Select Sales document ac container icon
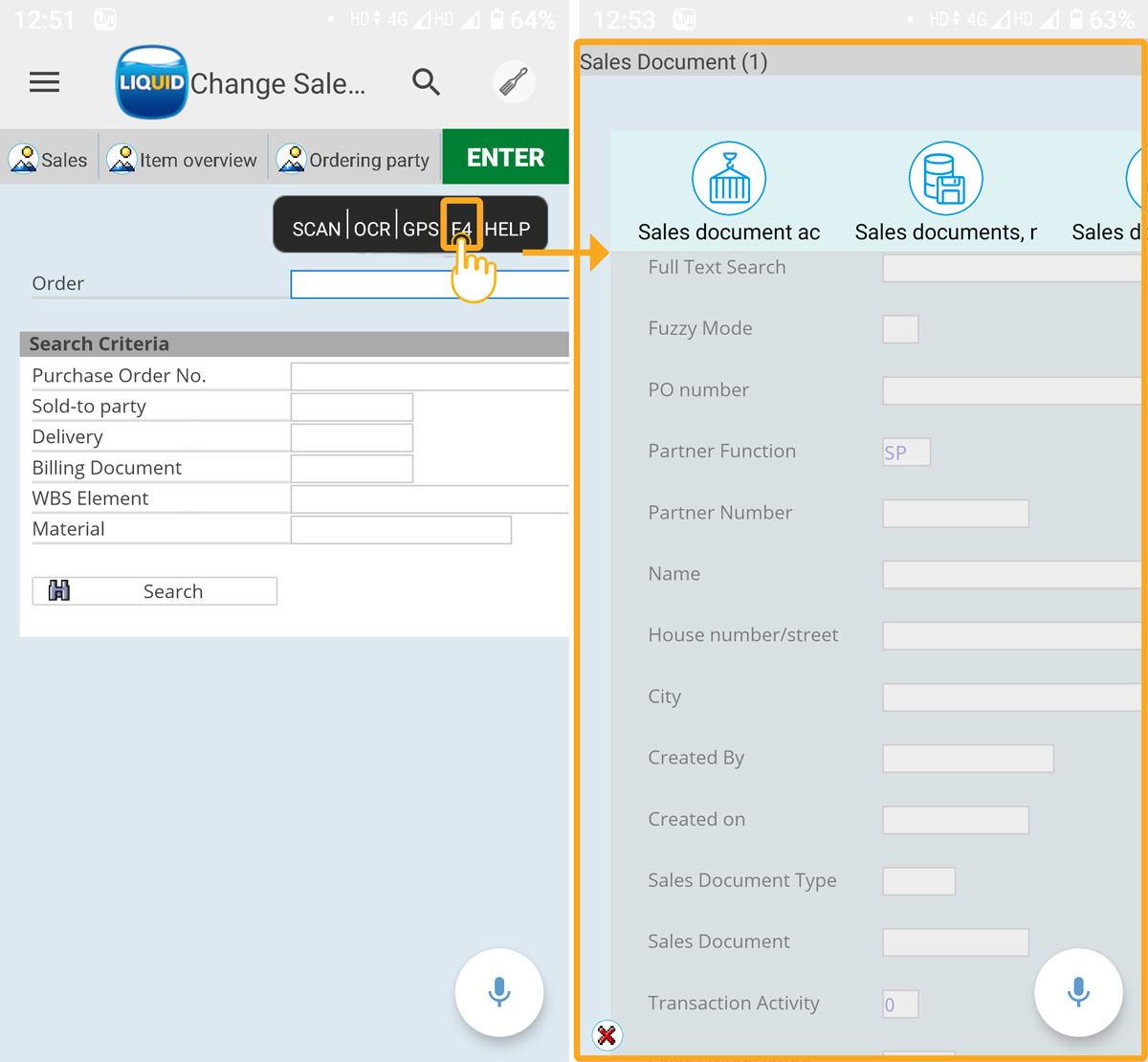The image size is (1148, 1062). pos(729,179)
